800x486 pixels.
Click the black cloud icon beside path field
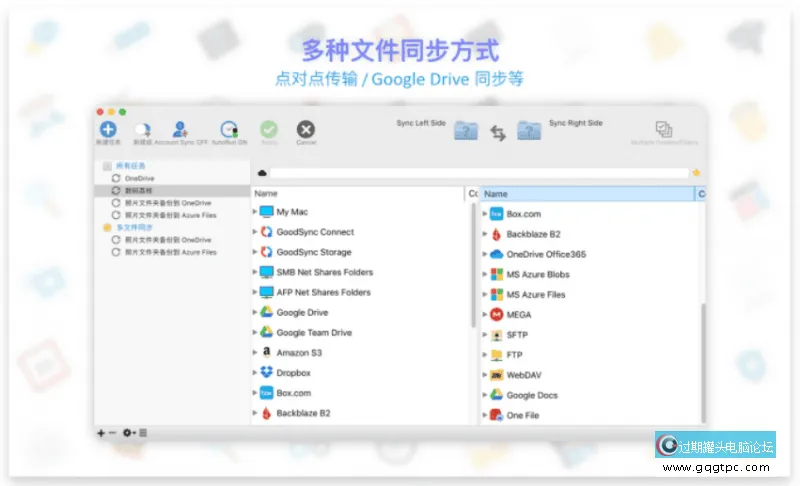262,173
